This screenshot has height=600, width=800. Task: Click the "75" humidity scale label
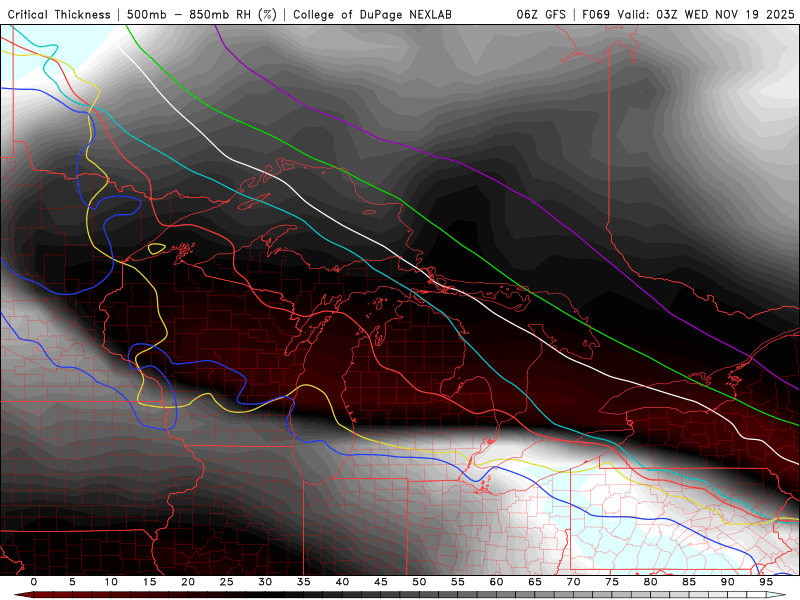tap(612, 582)
